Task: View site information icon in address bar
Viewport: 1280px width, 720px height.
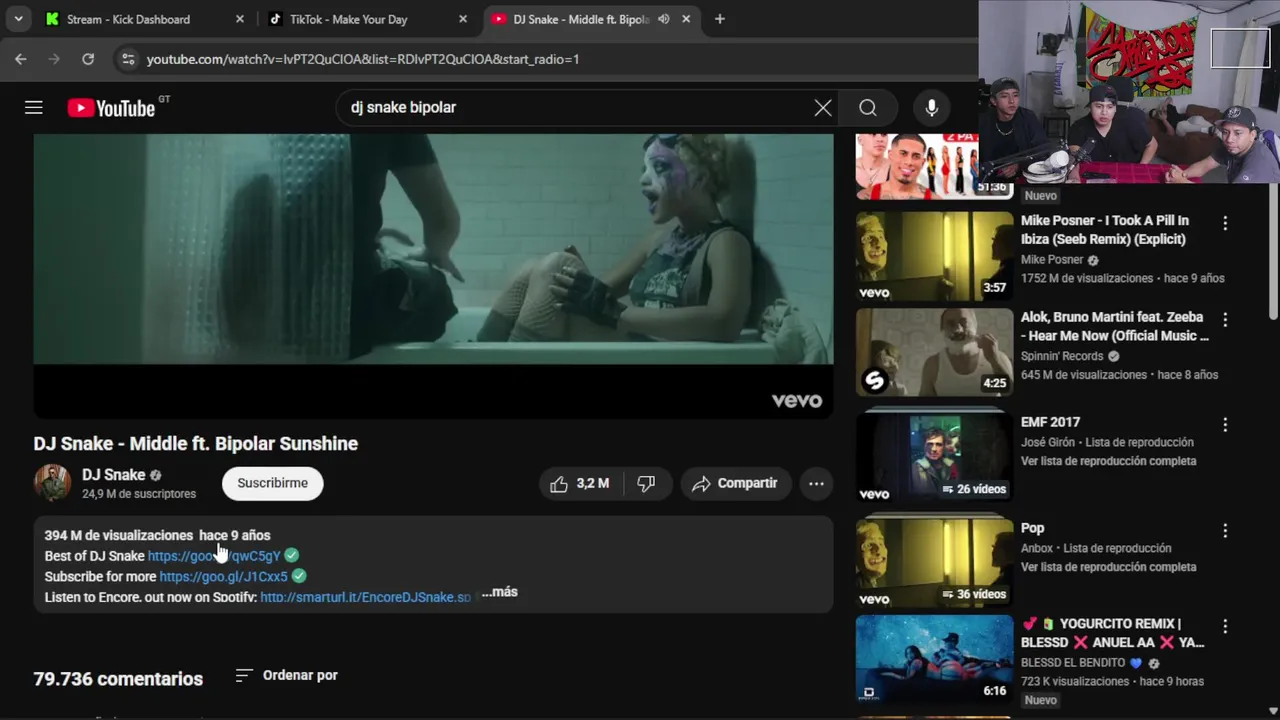Action: (x=128, y=59)
